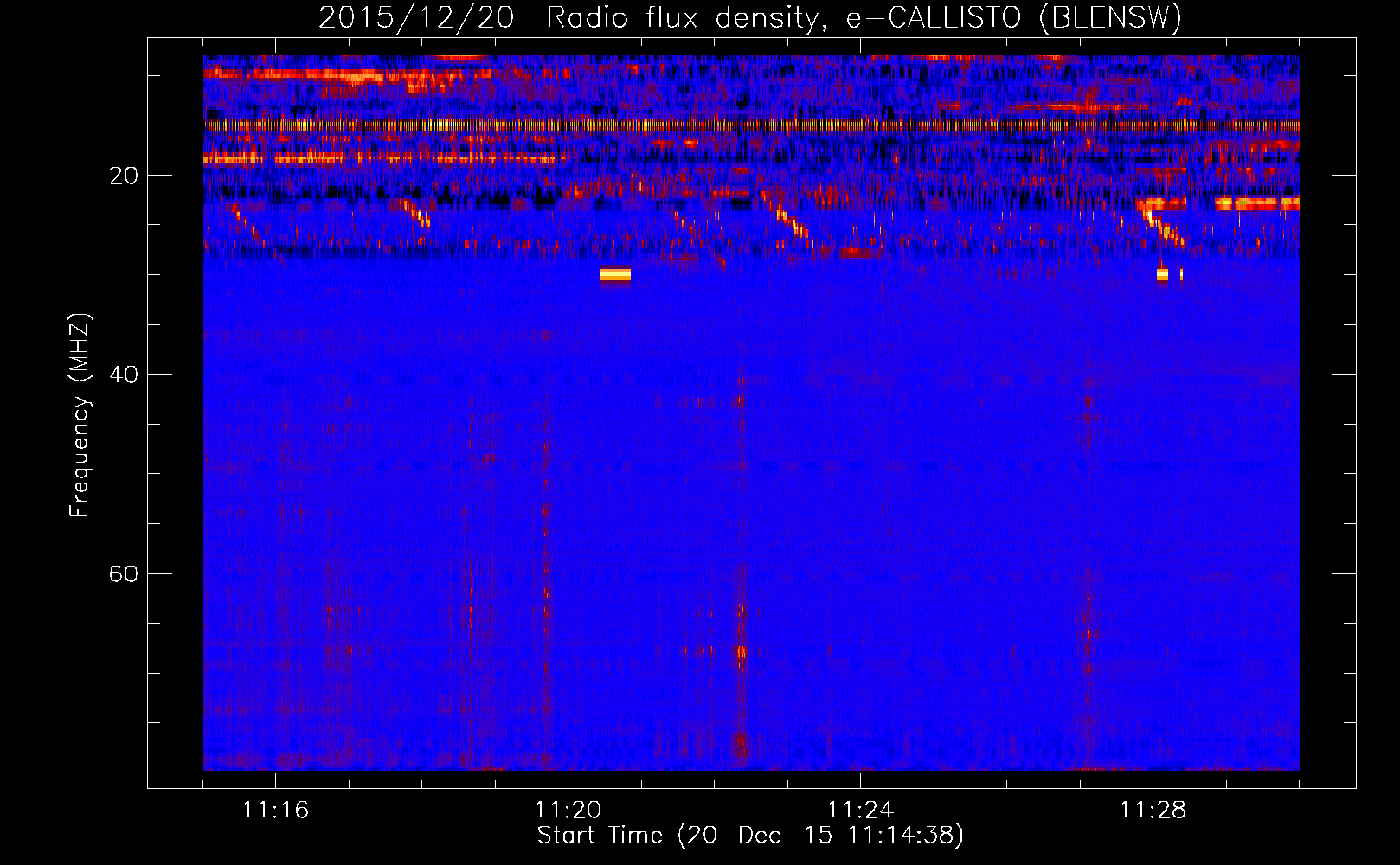The height and width of the screenshot is (865, 1400).
Task: Click the bright vertical burst spot near 11:22 below 60 MHz
Action: click(742, 652)
